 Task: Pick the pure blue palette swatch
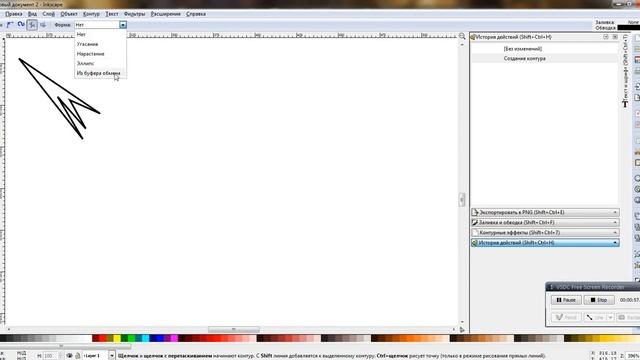[x=160, y=338]
